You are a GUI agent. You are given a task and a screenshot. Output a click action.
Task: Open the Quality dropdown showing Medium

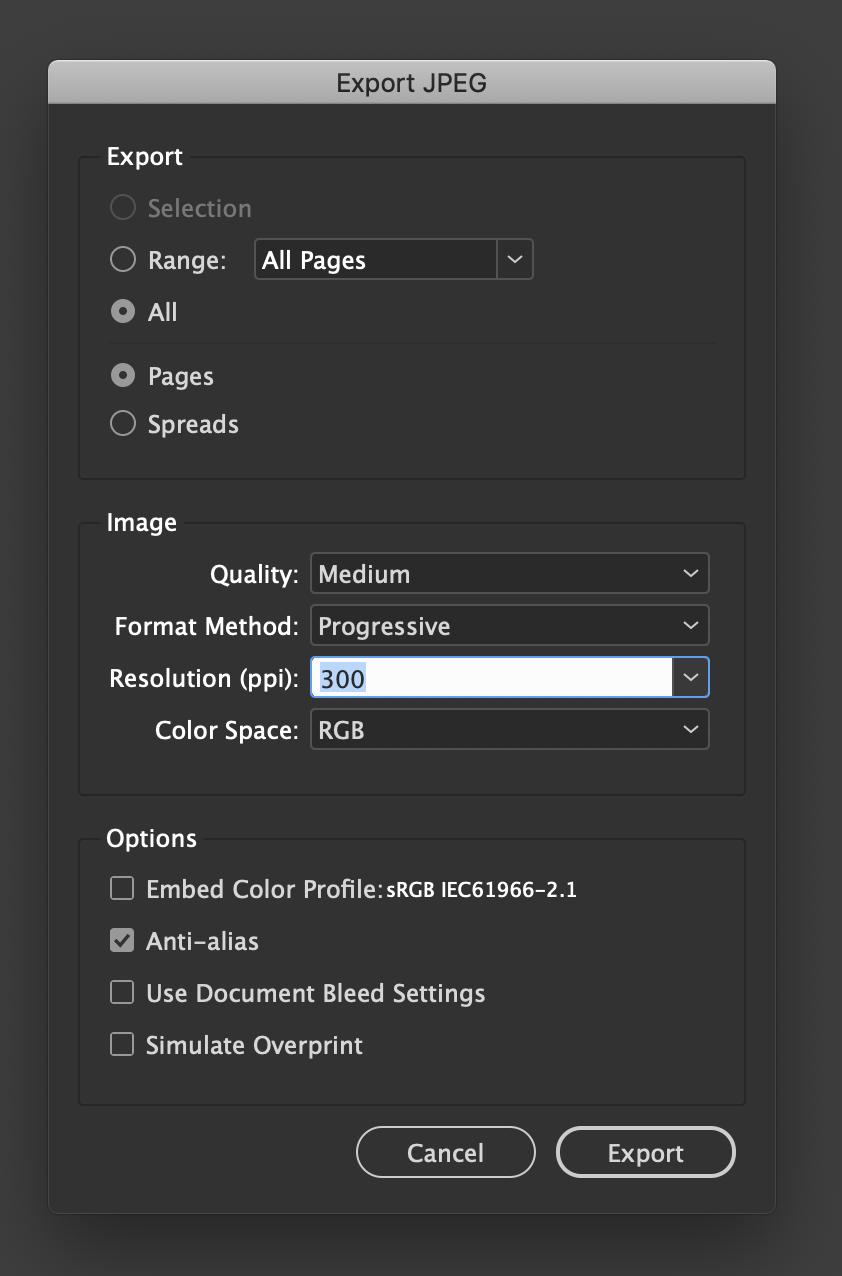(509, 573)
